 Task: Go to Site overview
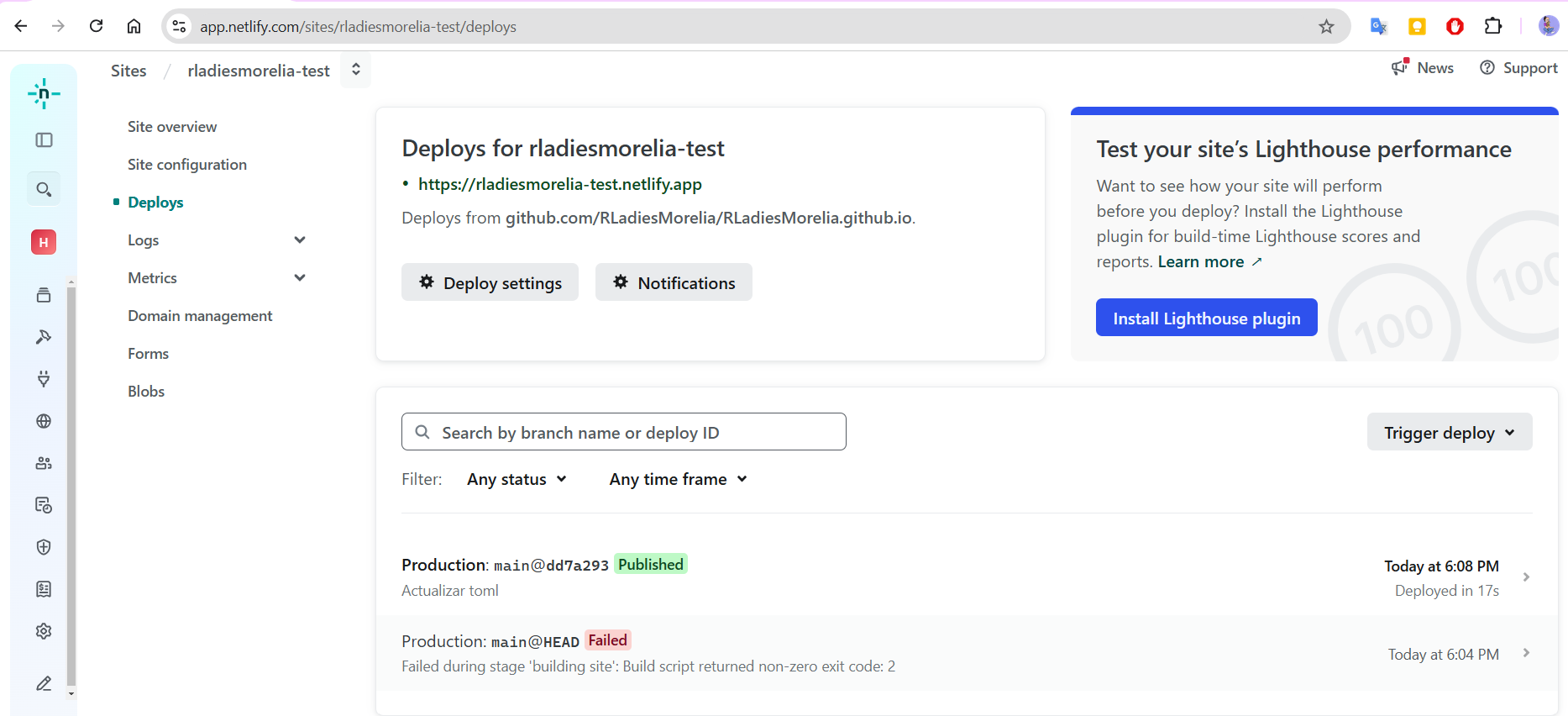point(172,126)
